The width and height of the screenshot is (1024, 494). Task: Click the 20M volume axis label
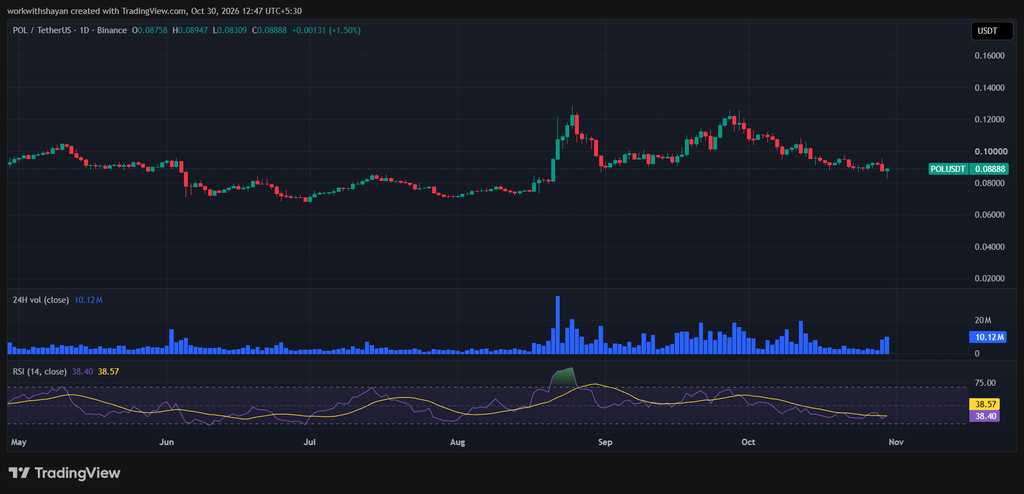point(982,320)
